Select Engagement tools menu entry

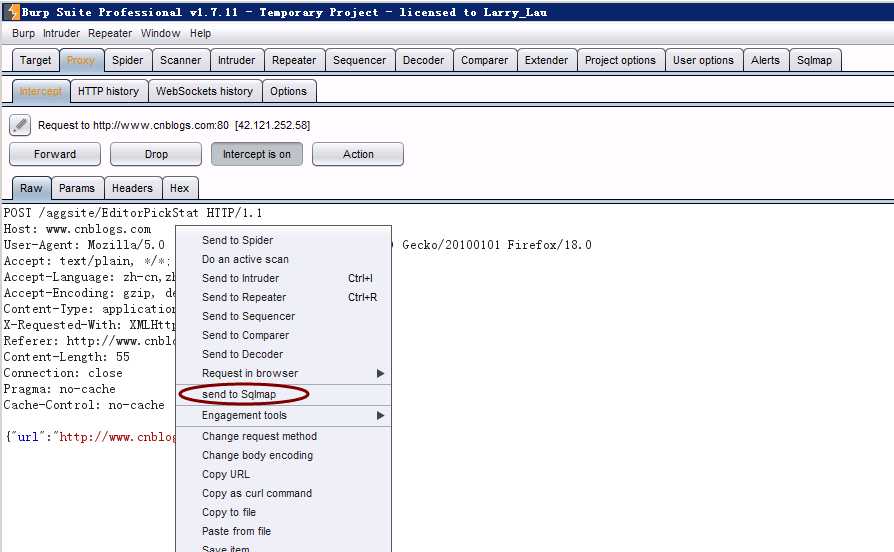[x=283, y=415]
